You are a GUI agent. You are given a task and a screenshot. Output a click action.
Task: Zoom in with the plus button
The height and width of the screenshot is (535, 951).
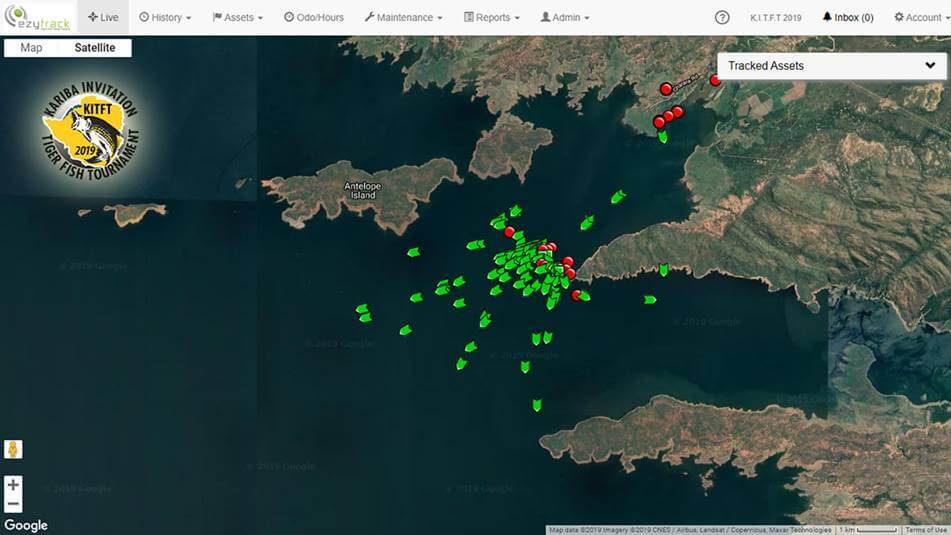tap(13, 485)
